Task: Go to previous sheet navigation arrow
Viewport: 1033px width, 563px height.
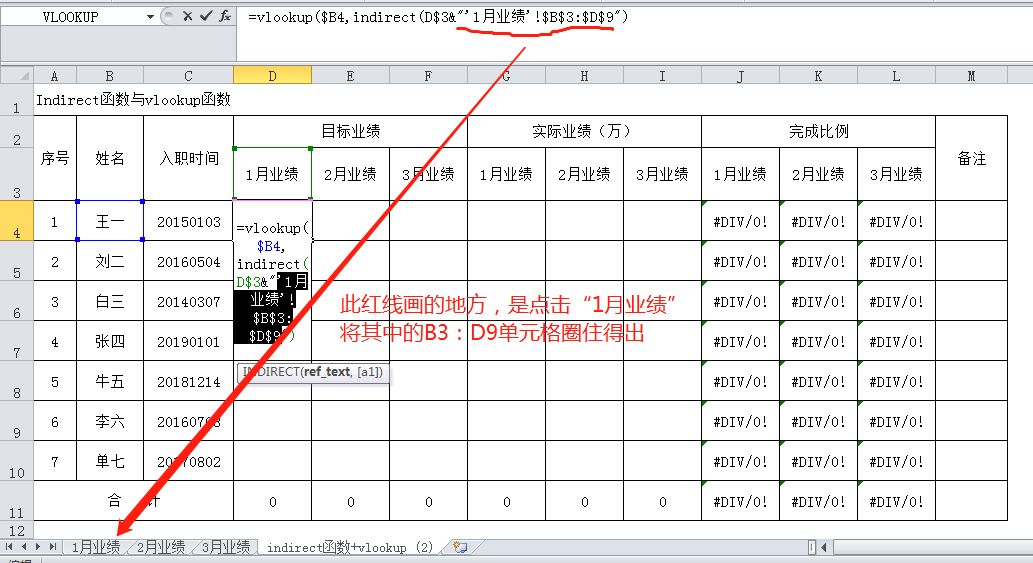Action: click(x=24, y=547)
